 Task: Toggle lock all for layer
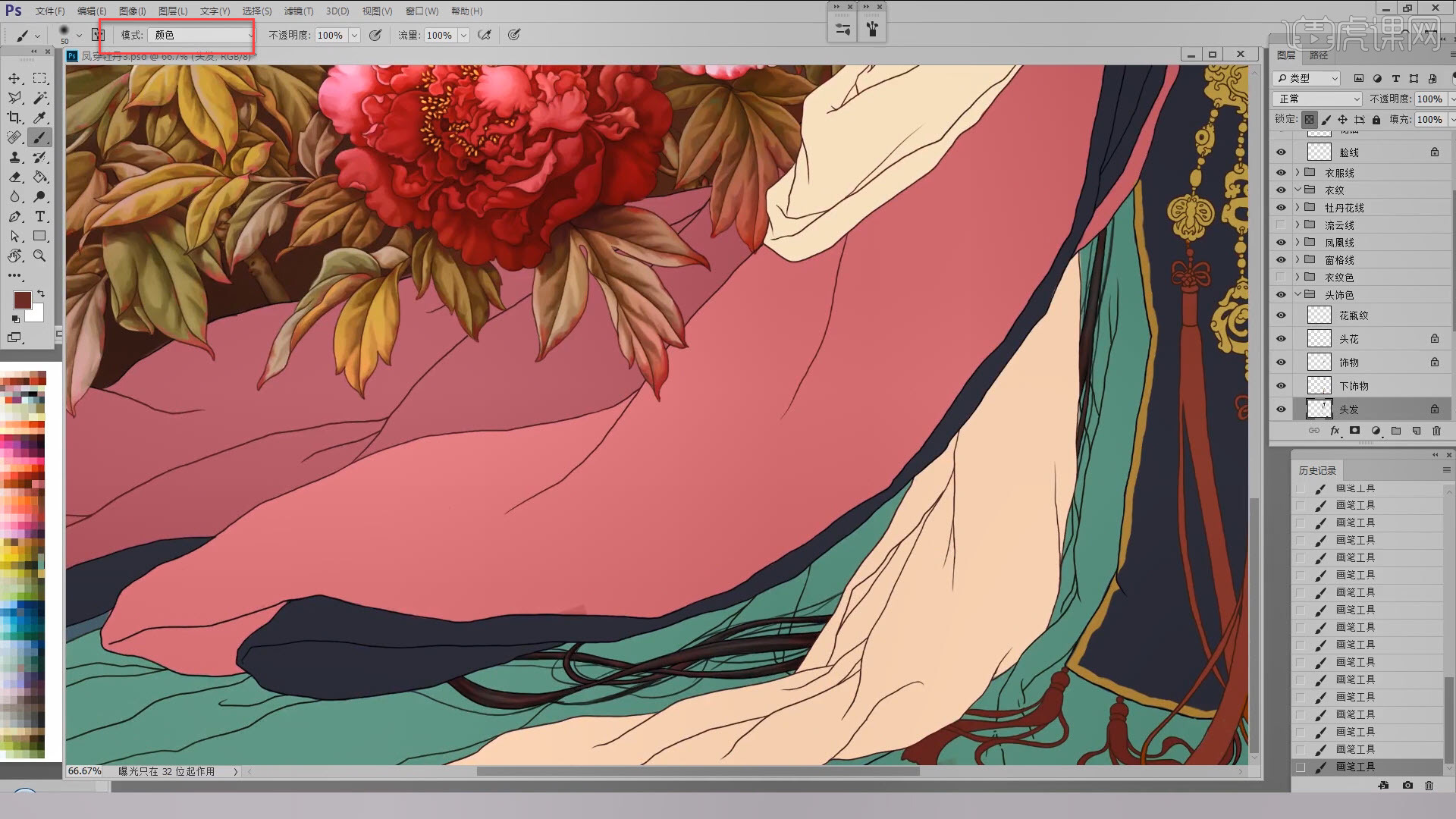pyautogui.click(x=1376, y=120)
